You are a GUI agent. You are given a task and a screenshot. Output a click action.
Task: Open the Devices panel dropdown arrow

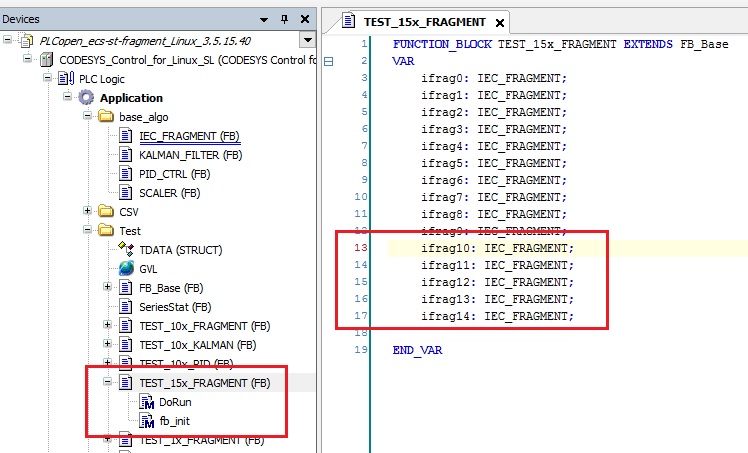(x=264, y=20)
